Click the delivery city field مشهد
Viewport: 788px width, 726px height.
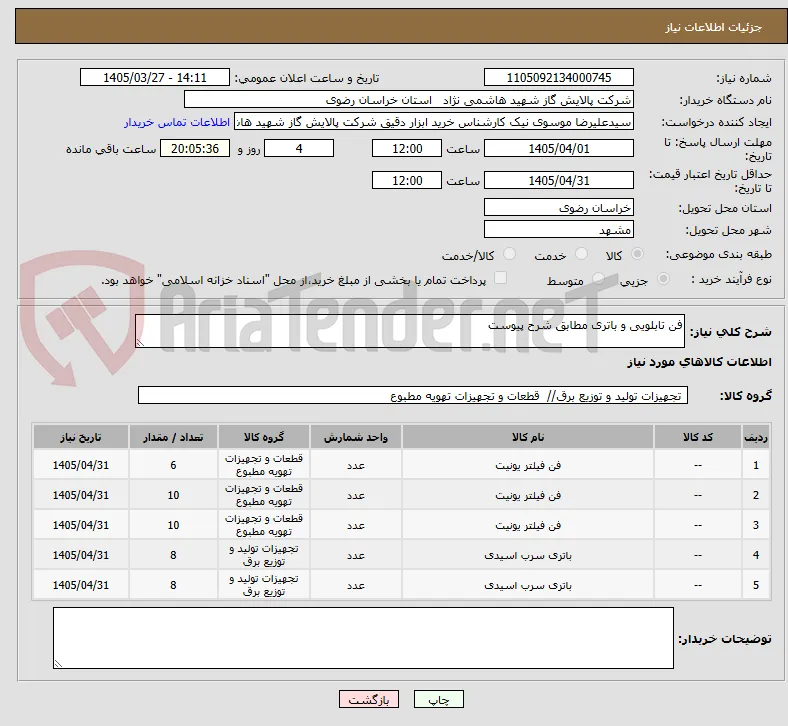tap(558, 229)
